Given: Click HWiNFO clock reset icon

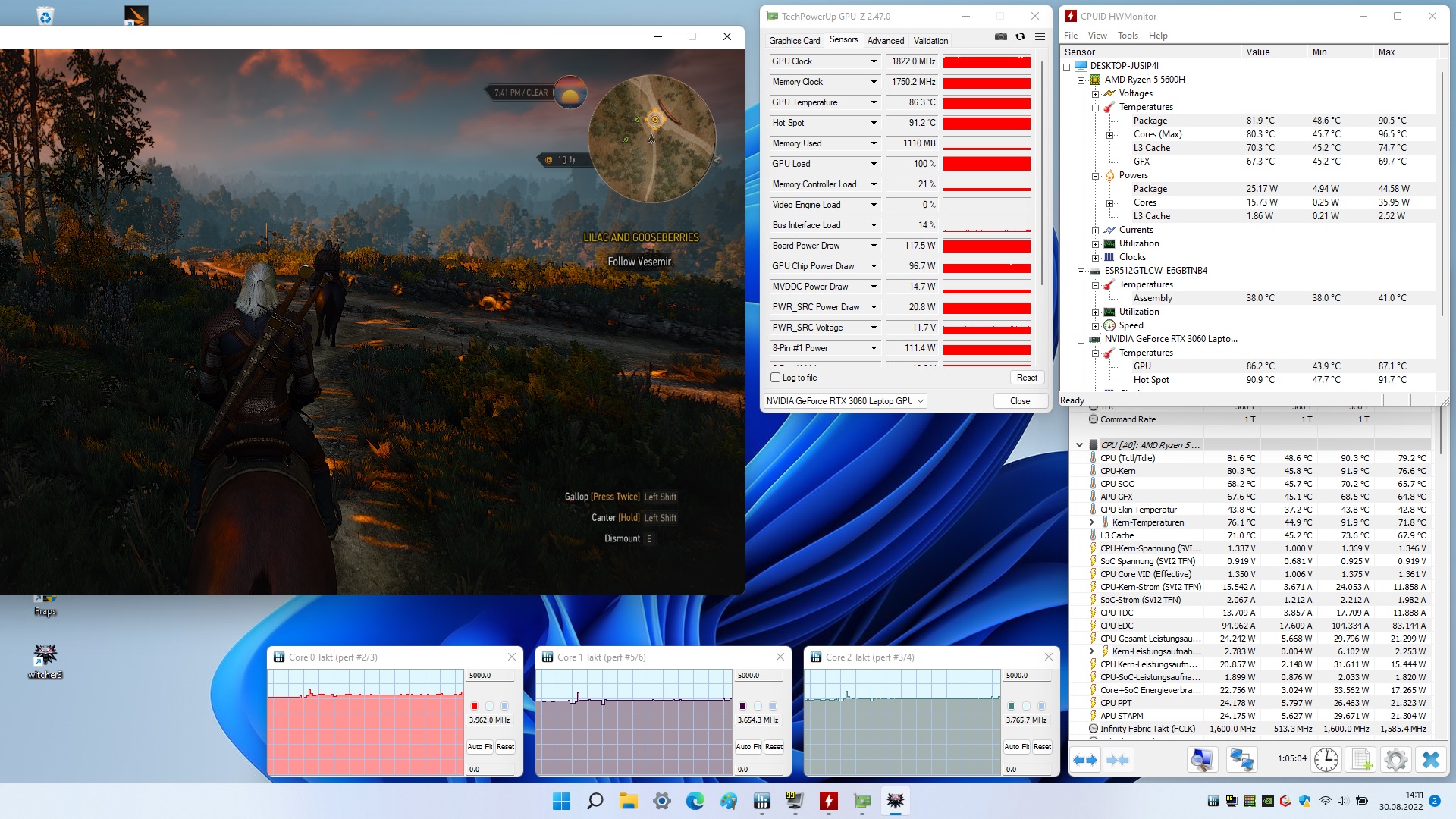Looking at the screenshot, I should (x=1326, y=760).
